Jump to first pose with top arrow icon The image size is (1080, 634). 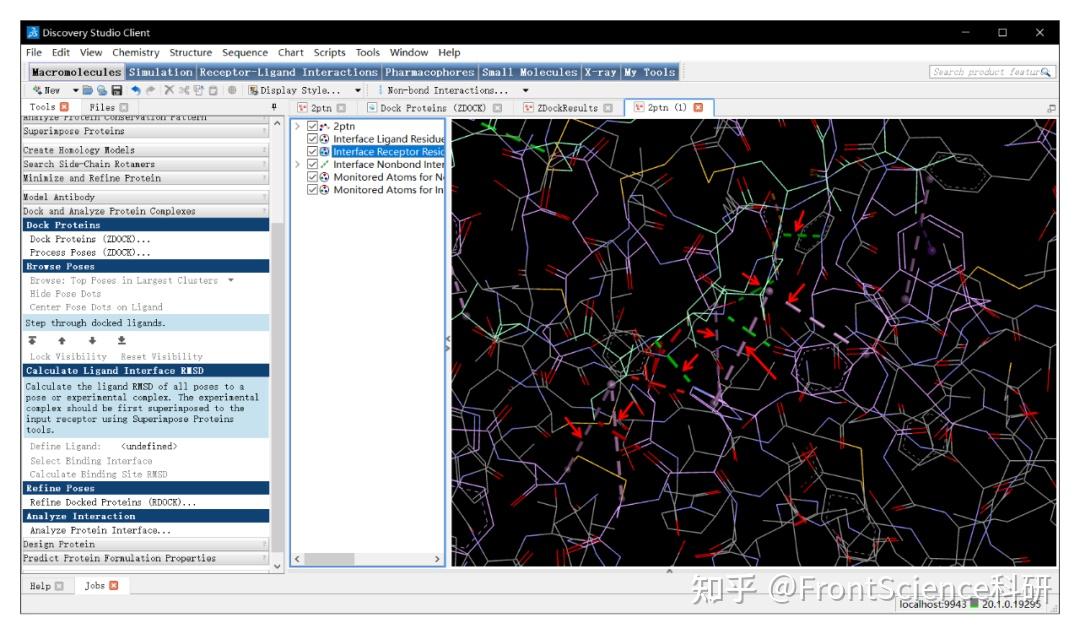(32, 340)
